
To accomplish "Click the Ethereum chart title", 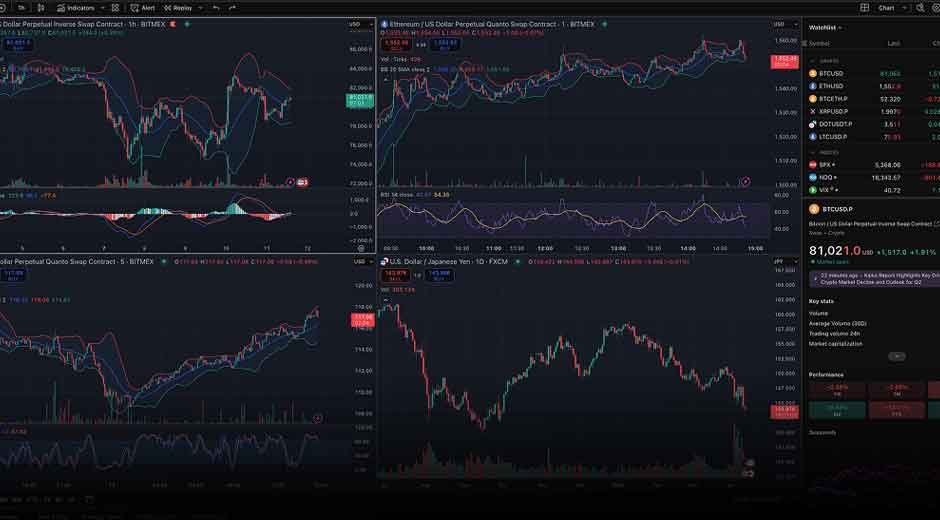I will pyautogui.click(x=492, y=25).
